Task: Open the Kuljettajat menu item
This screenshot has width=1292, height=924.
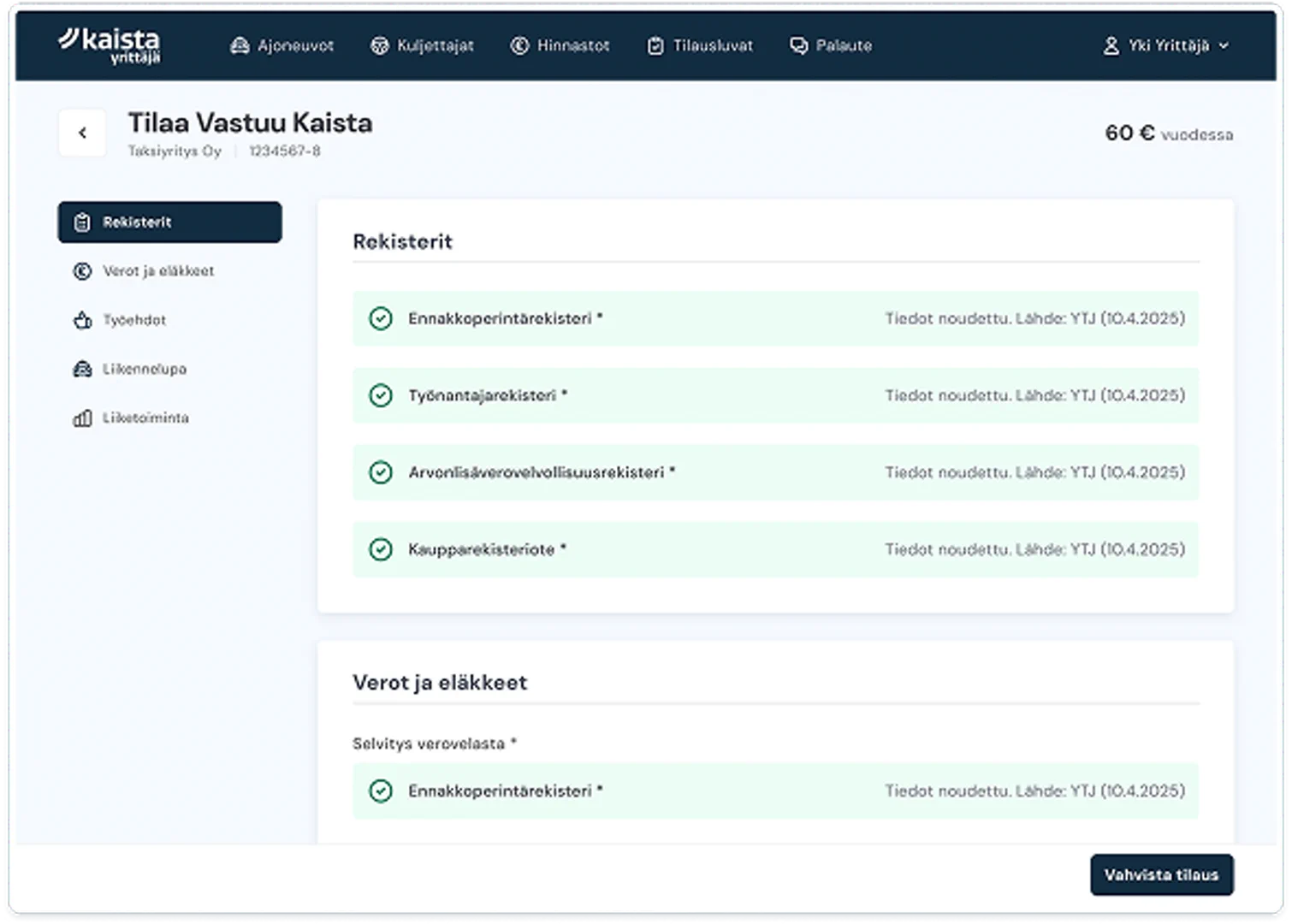Action: [422, 46]
